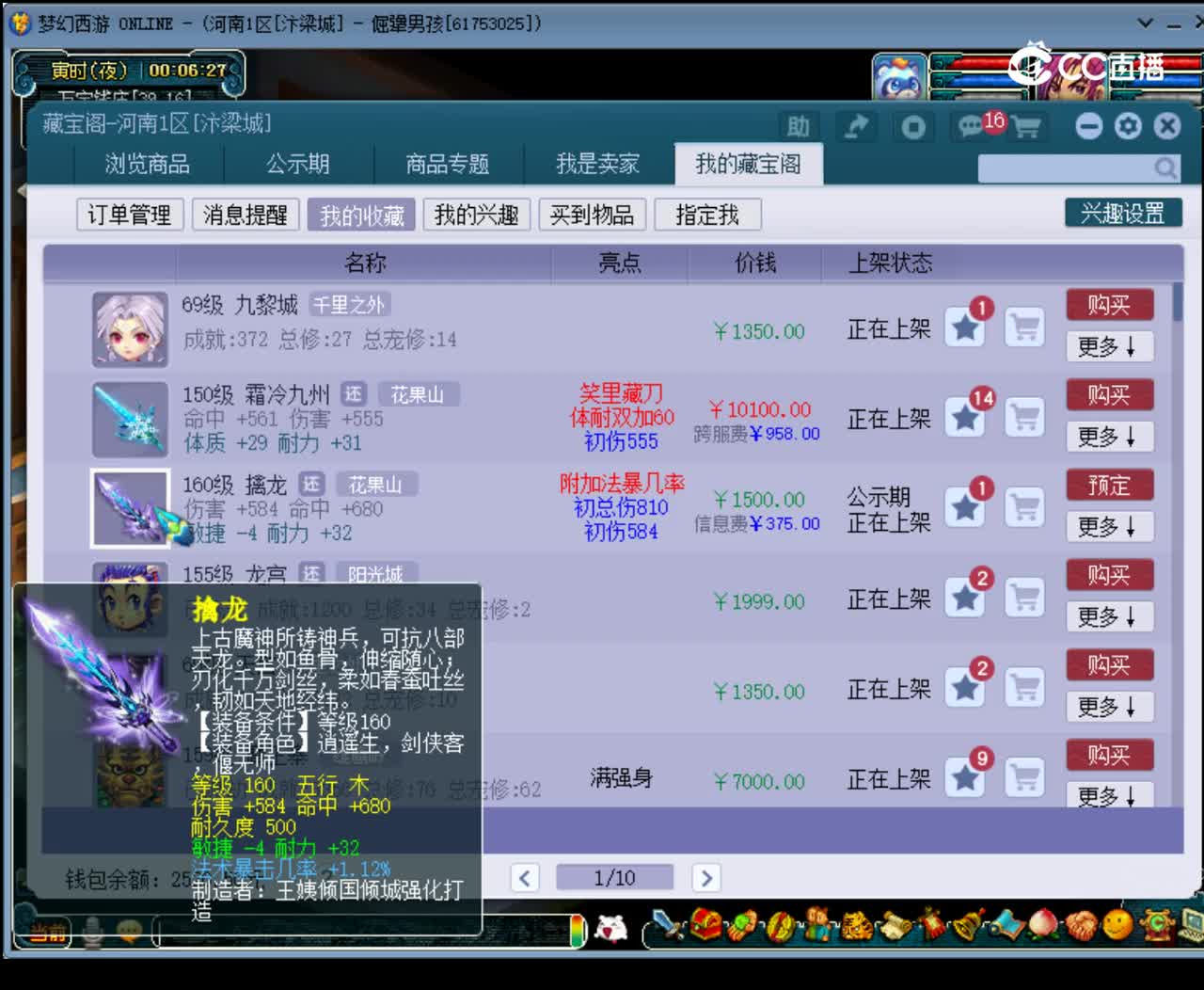
Task: Click the search input field
Action: tap(1065, 168)
